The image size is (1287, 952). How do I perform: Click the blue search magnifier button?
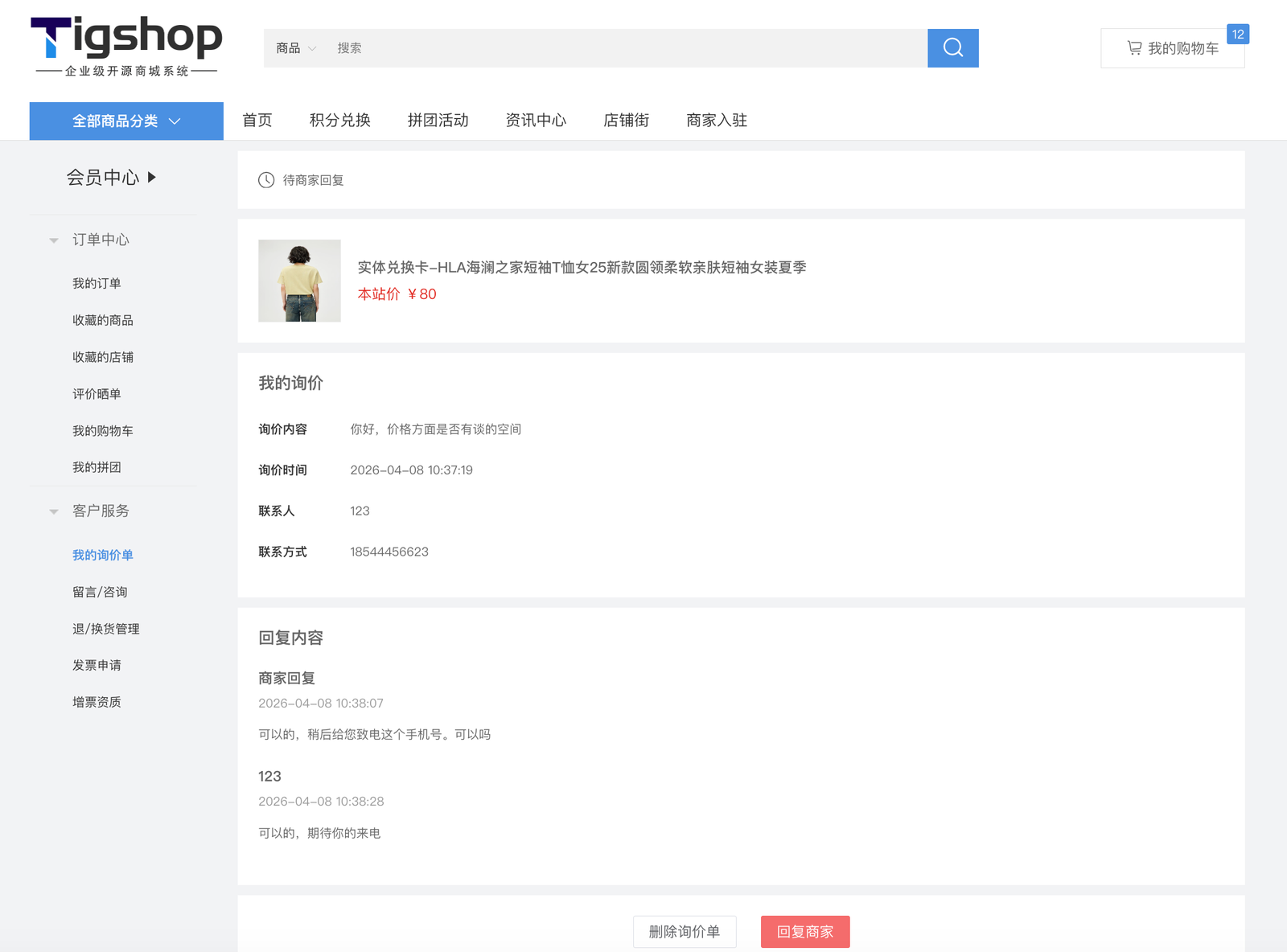click(x=952, y=48)
